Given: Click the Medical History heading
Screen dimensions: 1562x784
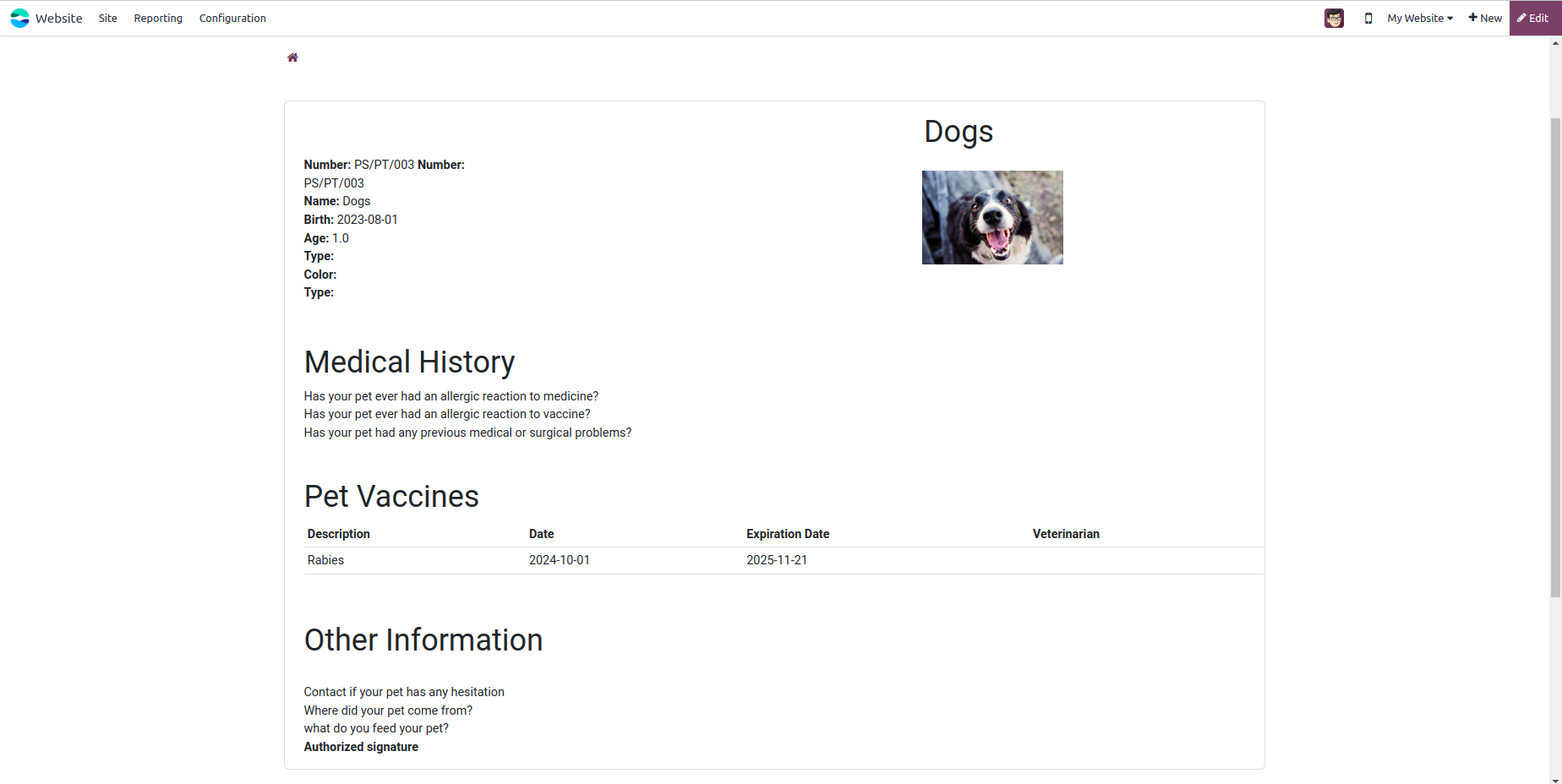Looking at the screenshot, I should (x=409, y=362).
